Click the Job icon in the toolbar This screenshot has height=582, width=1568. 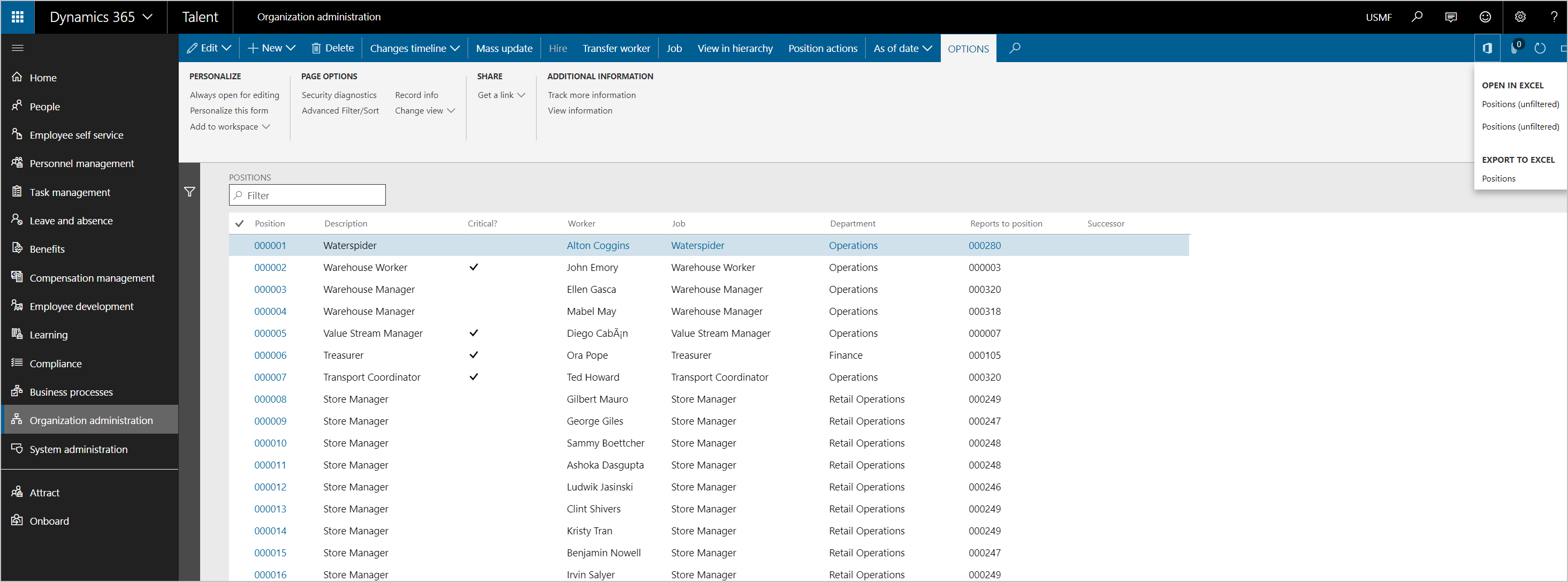pos(672,47)
